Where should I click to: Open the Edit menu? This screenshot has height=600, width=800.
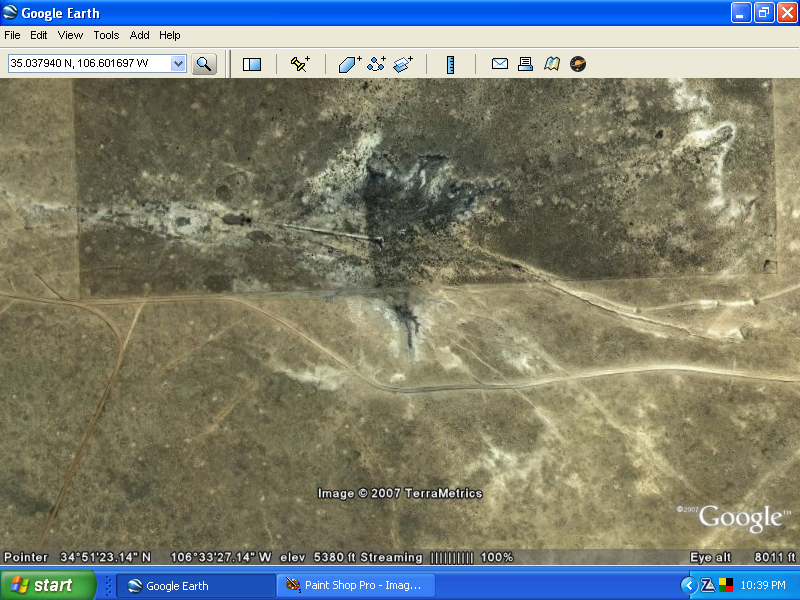pos(39,35)
